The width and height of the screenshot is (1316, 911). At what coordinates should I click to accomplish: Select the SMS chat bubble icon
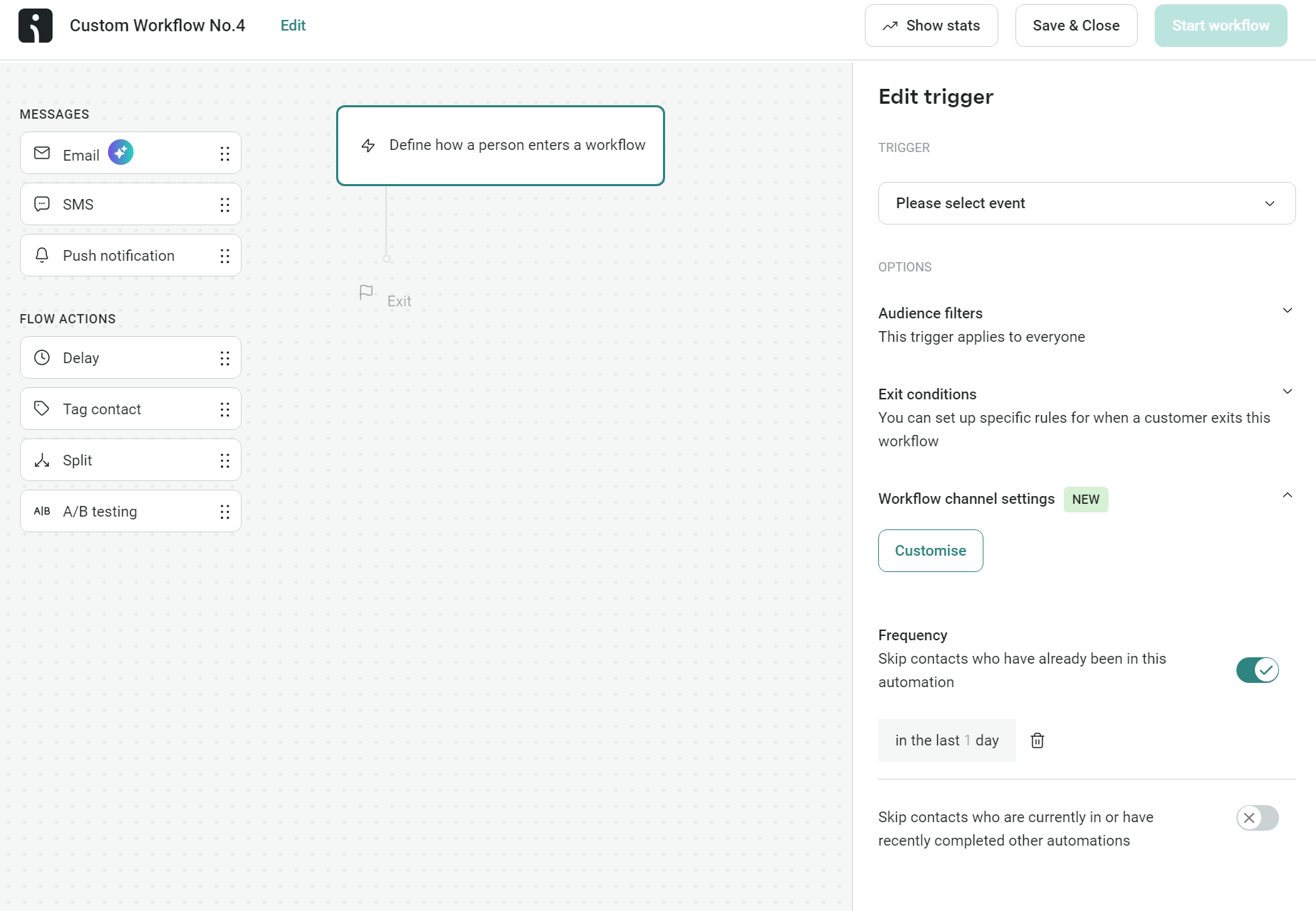(x=41, y=204)
